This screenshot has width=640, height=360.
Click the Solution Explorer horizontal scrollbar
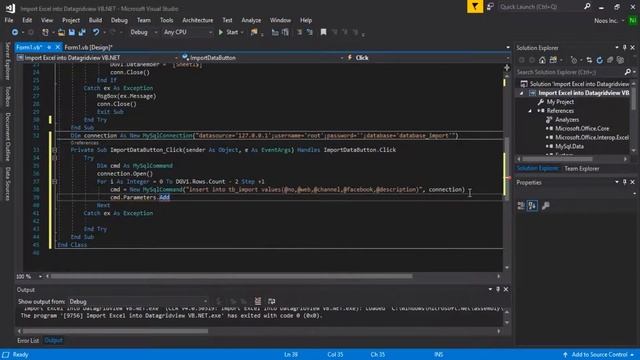pos(557,159)
